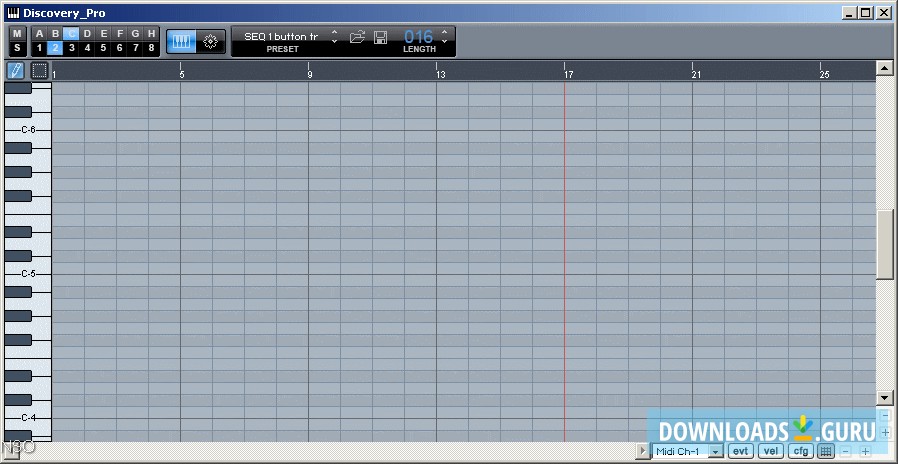Viewport: 898px width, 464px height.
Task: Click the dropdown arrow beside Midi Ch-1
Action: point(715,451)
